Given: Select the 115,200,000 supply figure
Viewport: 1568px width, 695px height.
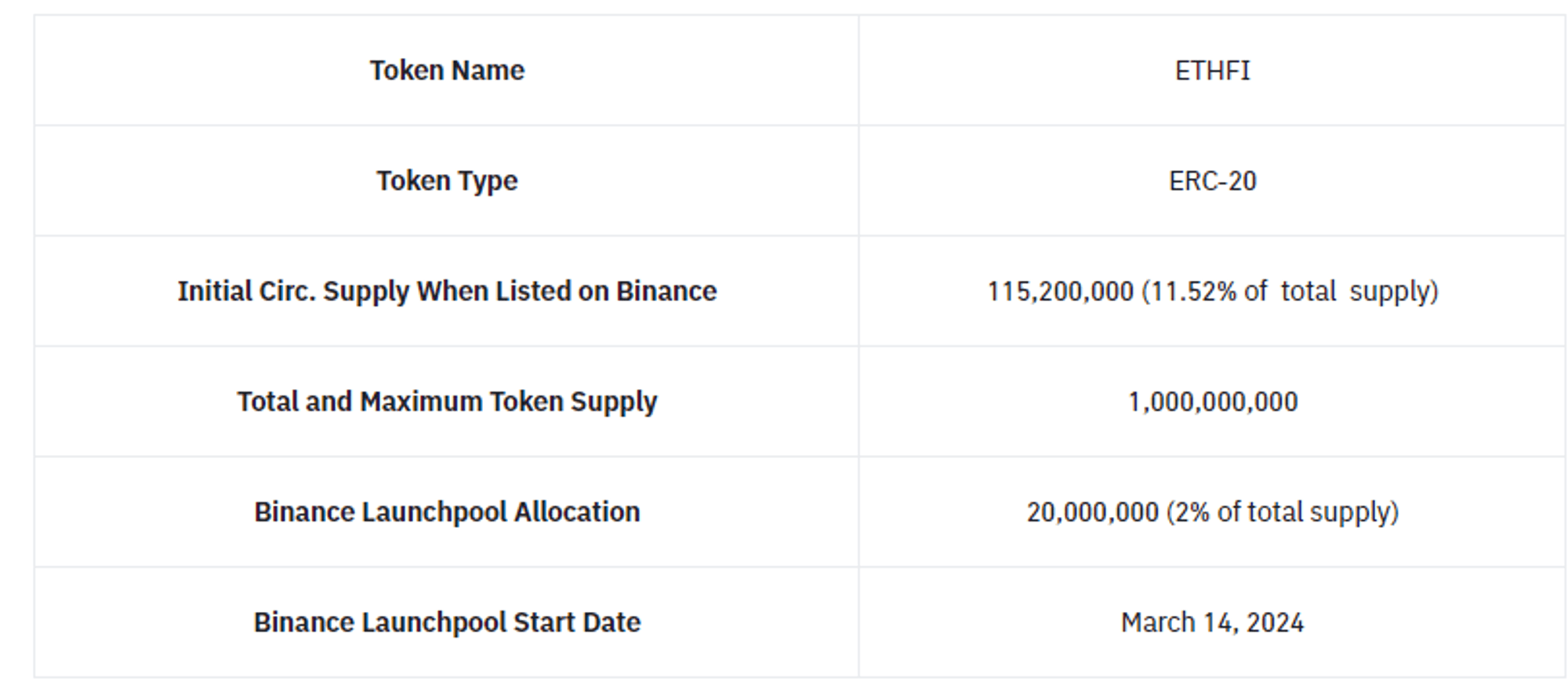Looking at the screenshot, I should click(1060, 292).
